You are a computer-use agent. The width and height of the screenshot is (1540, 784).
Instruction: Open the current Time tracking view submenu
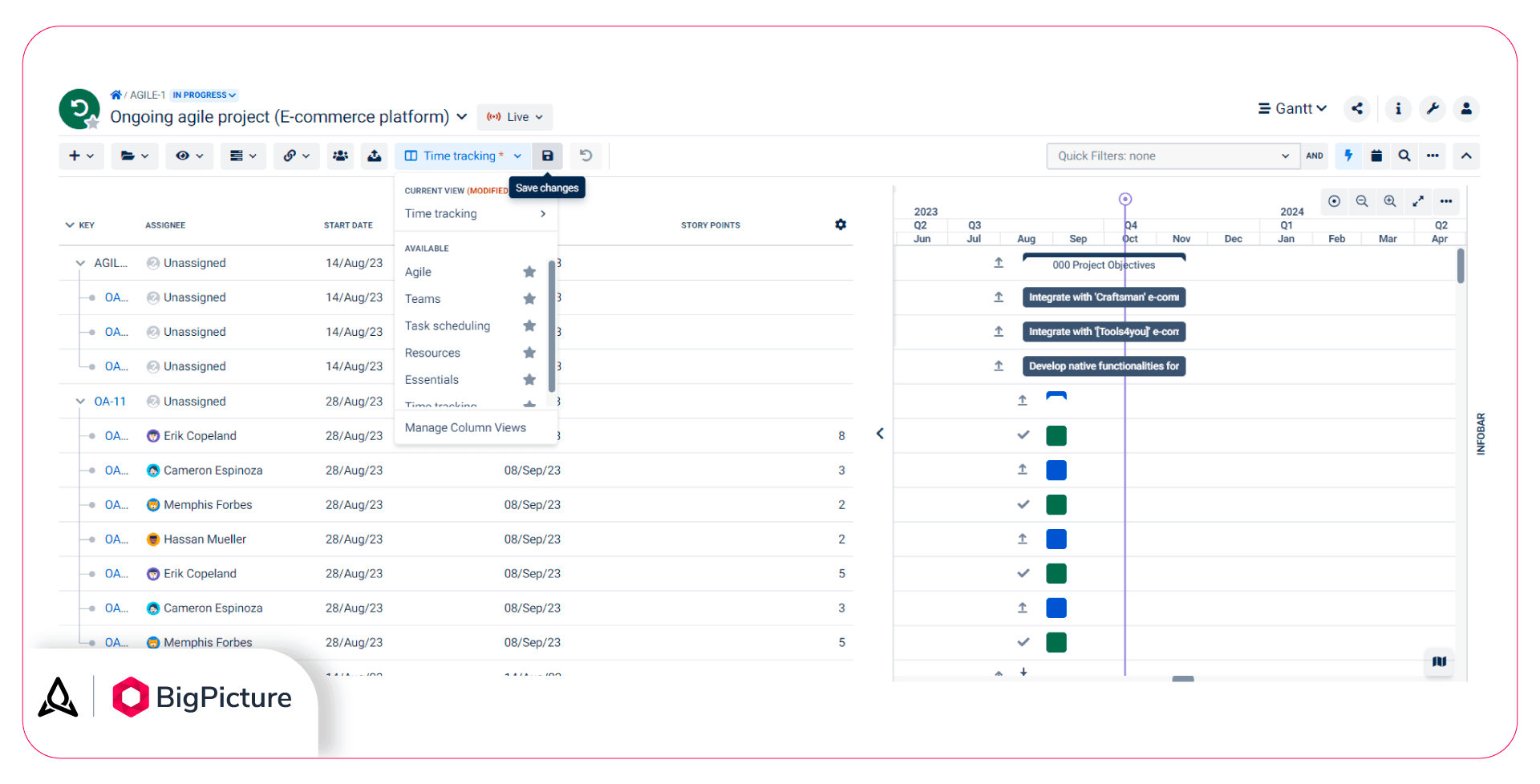(476, 213)
